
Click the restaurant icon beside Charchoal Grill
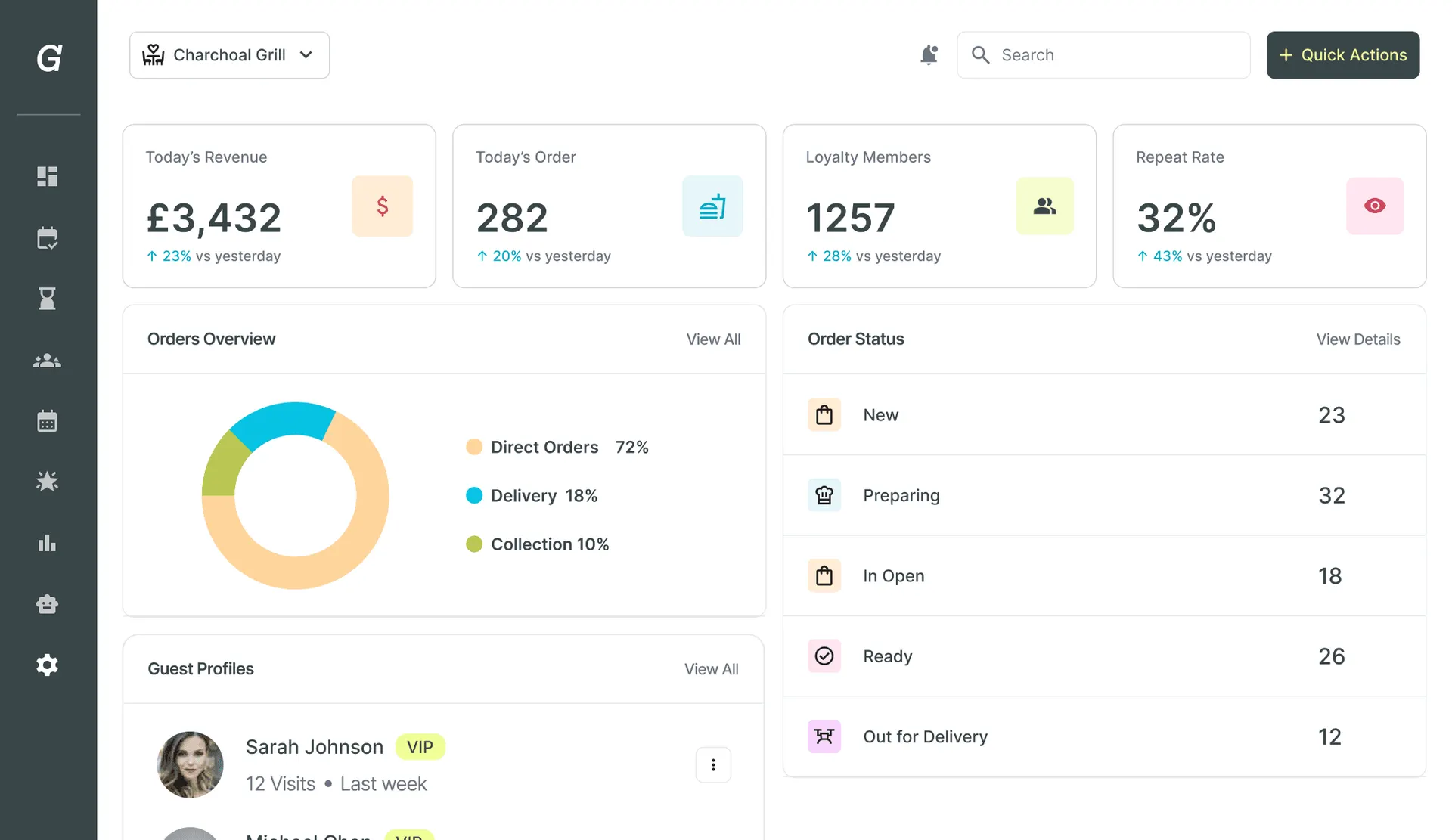pos(154,54)
